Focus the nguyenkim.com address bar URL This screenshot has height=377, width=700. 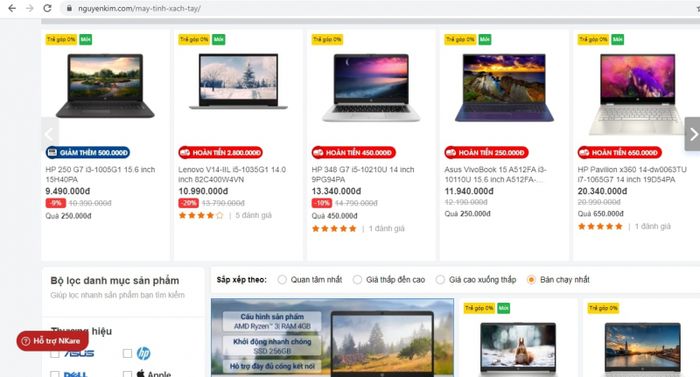(139, 8)
